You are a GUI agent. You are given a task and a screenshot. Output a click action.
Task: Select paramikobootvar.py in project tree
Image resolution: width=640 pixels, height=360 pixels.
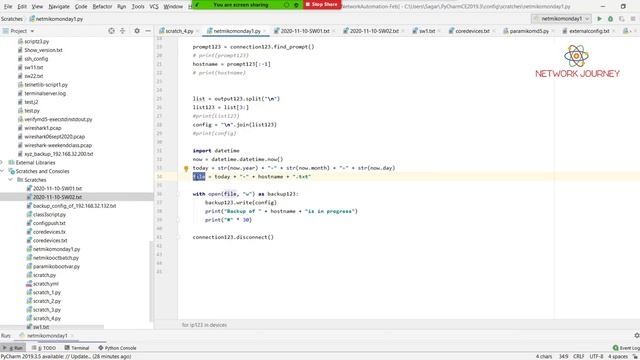coord(56,267)
